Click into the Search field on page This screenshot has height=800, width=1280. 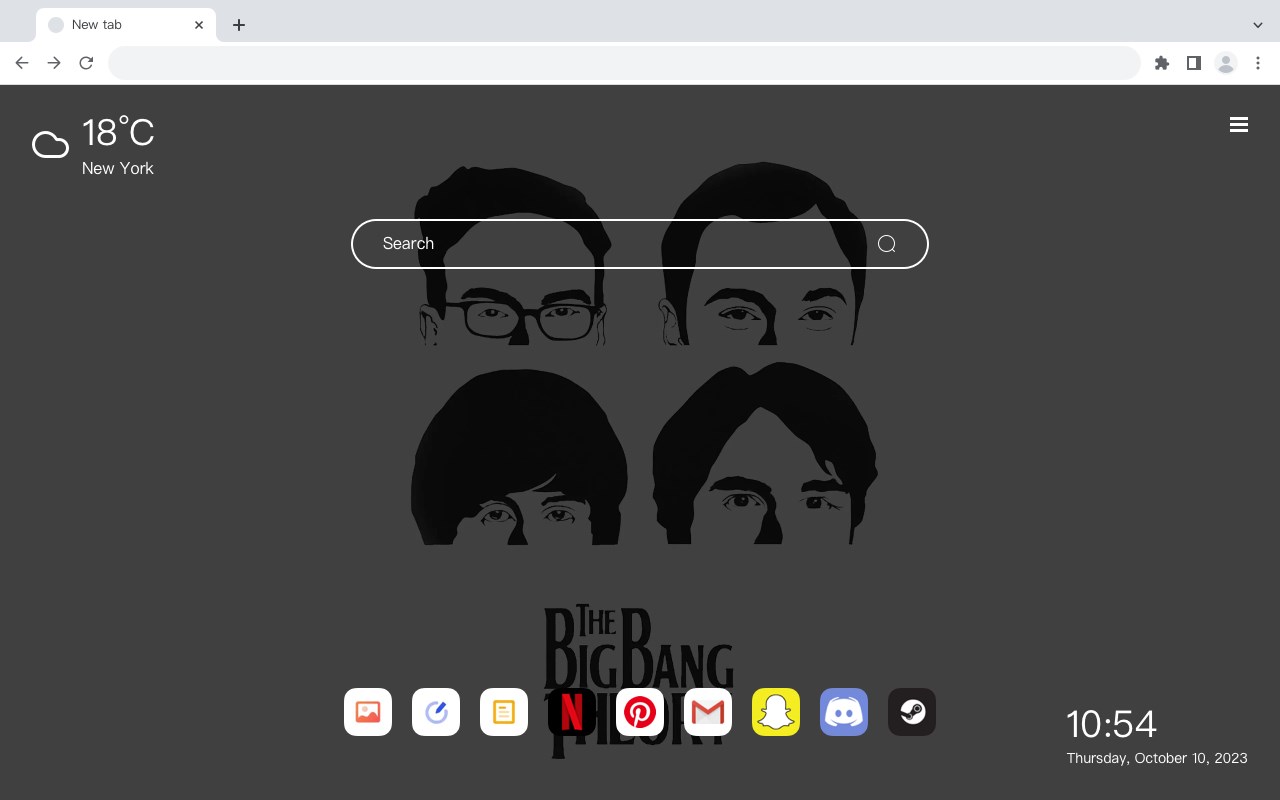point(640,244)
